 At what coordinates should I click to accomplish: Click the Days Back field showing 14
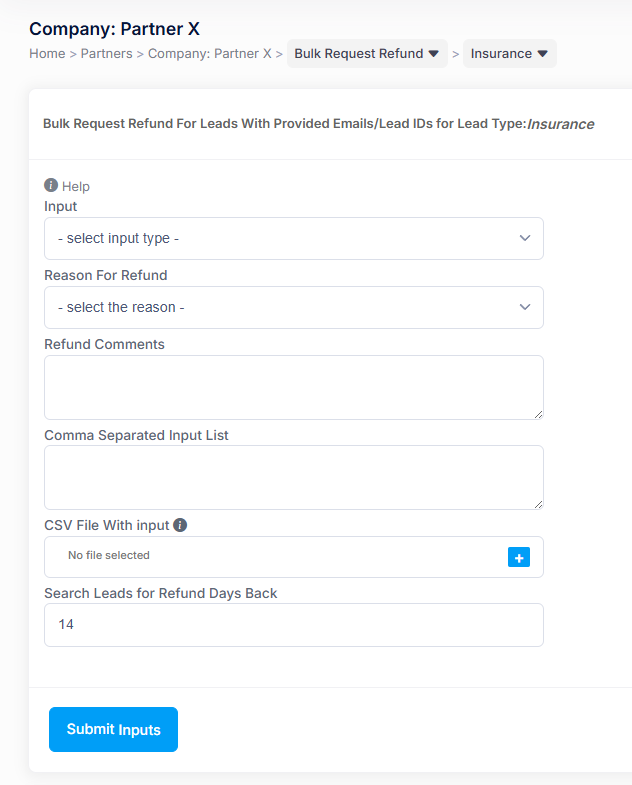[293, 625]
